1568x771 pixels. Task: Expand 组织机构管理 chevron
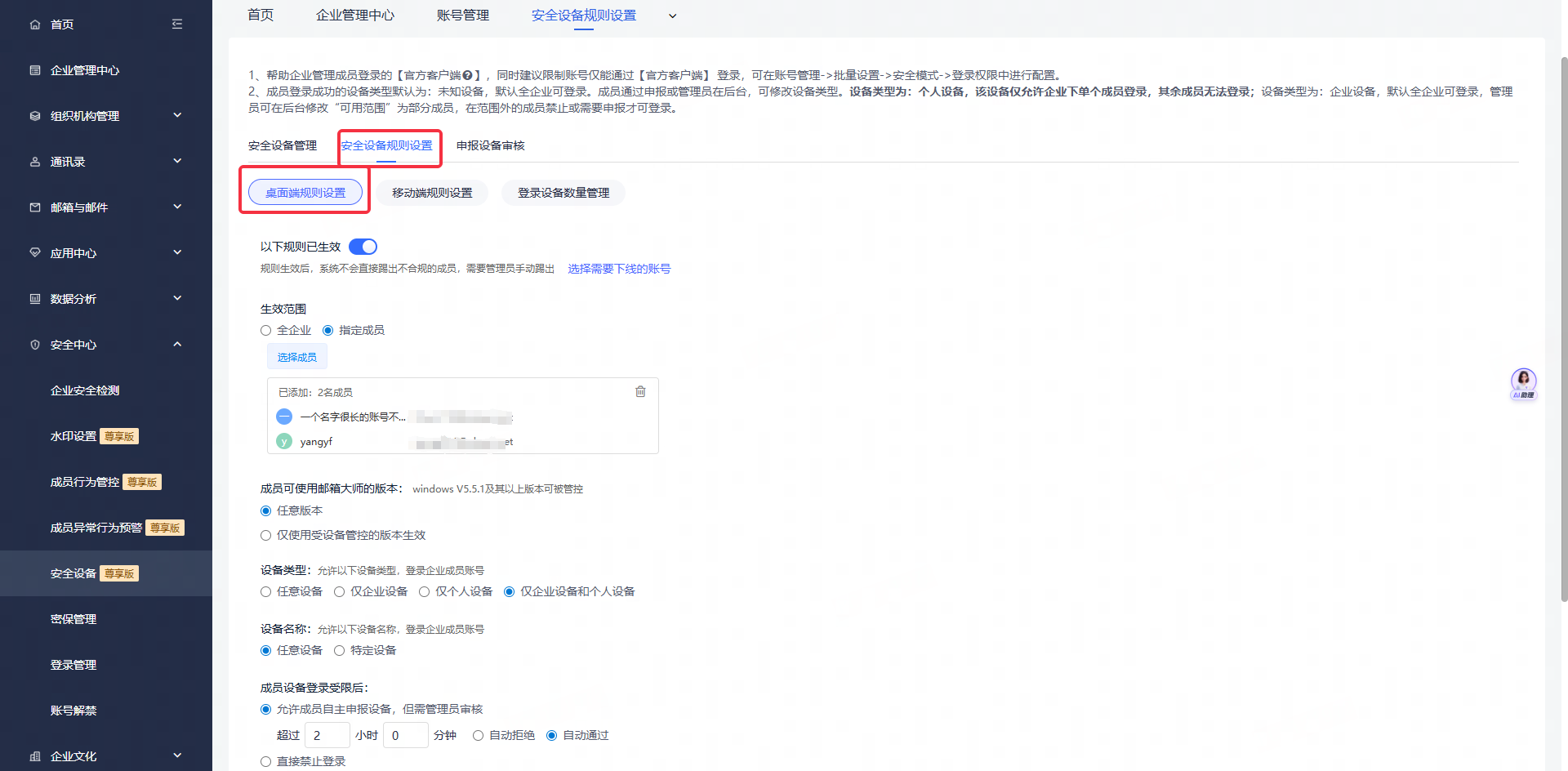[x=177, y=115]
